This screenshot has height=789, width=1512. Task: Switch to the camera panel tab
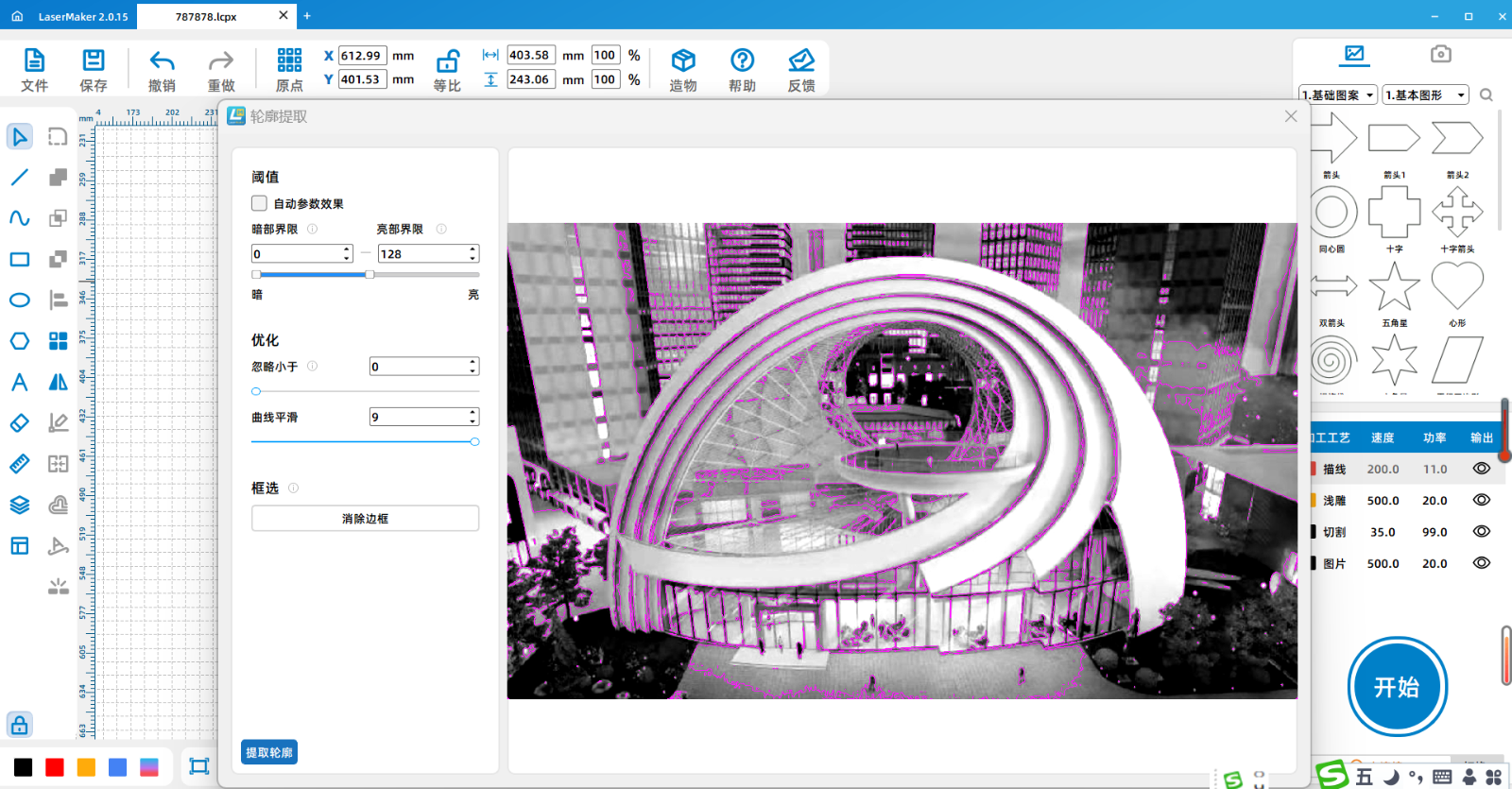(1440, 55)
